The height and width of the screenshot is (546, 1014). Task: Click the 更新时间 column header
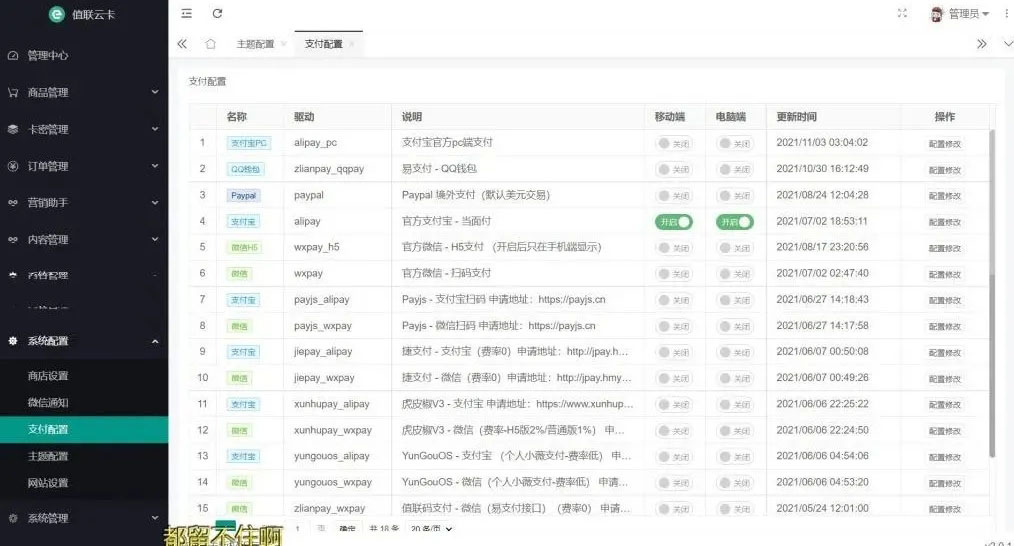click(x=796, y=117)
